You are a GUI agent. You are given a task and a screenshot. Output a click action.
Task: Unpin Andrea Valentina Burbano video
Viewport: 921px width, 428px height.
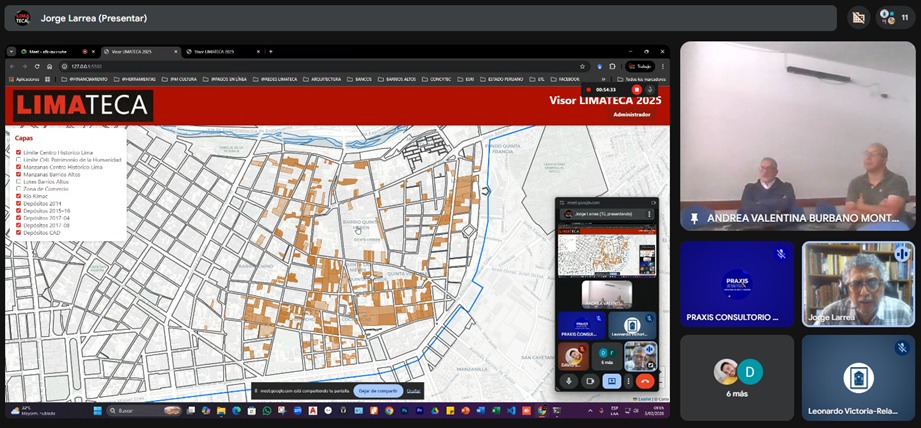click(x=694, y=218)
